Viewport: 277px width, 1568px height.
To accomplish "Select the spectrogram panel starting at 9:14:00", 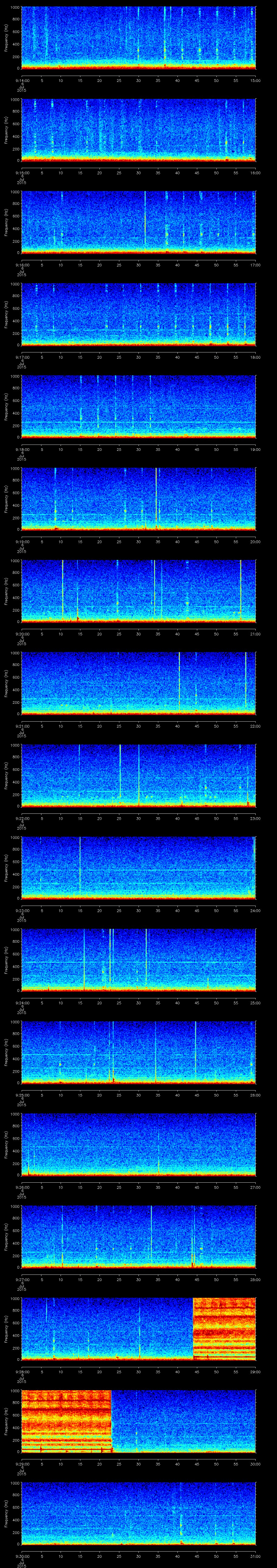I will tap(138, 38).
